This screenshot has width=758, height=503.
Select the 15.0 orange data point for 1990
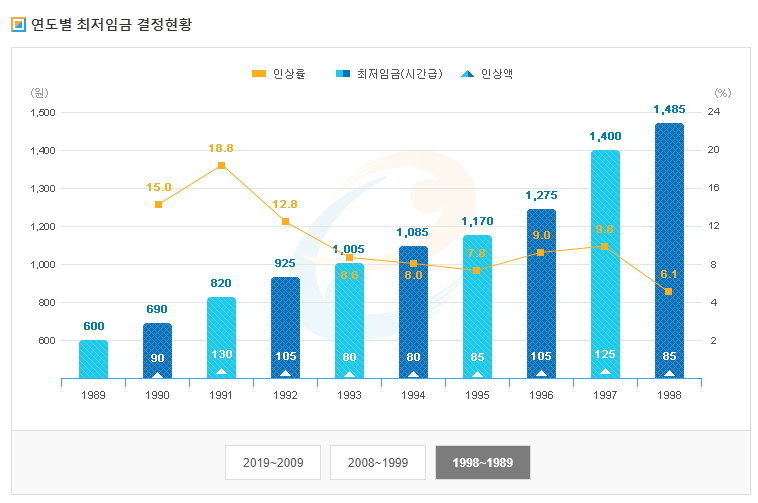[x=158, y=204]
